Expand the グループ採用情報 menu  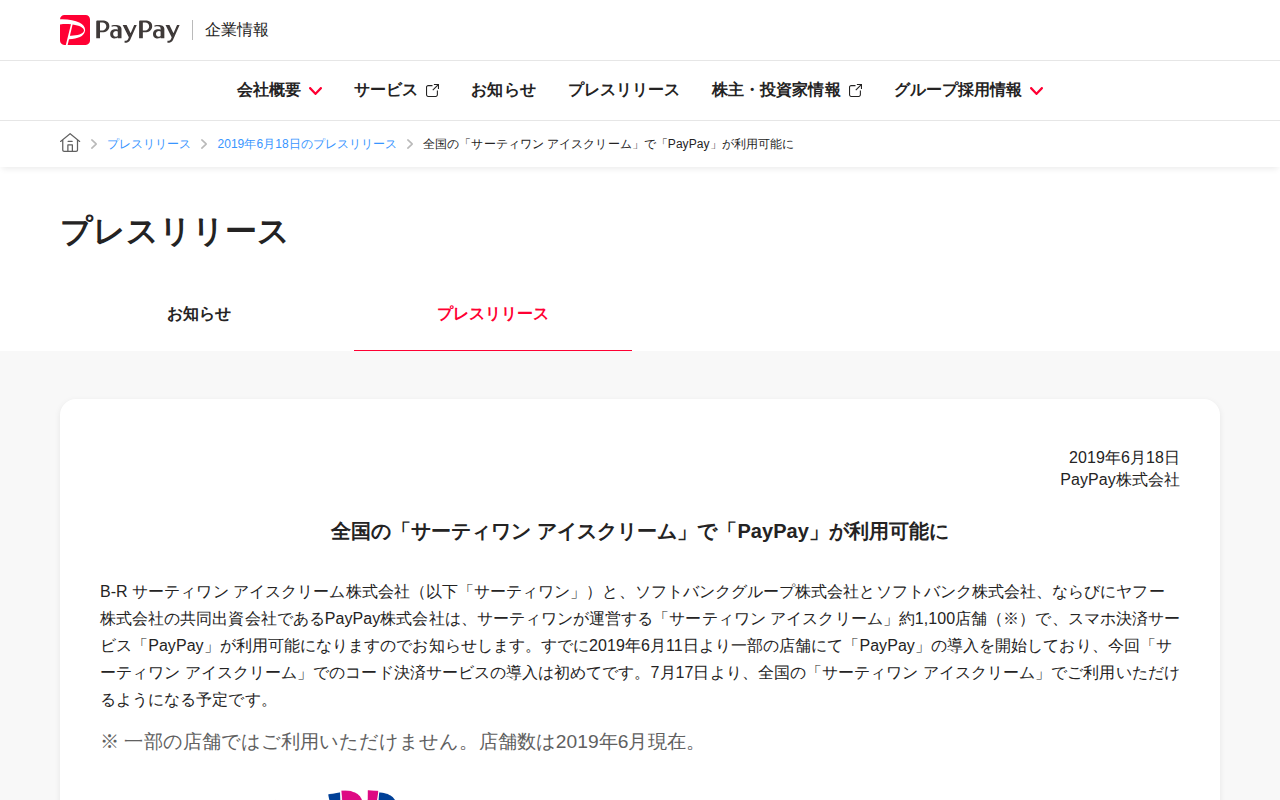[x=968, y=90]
